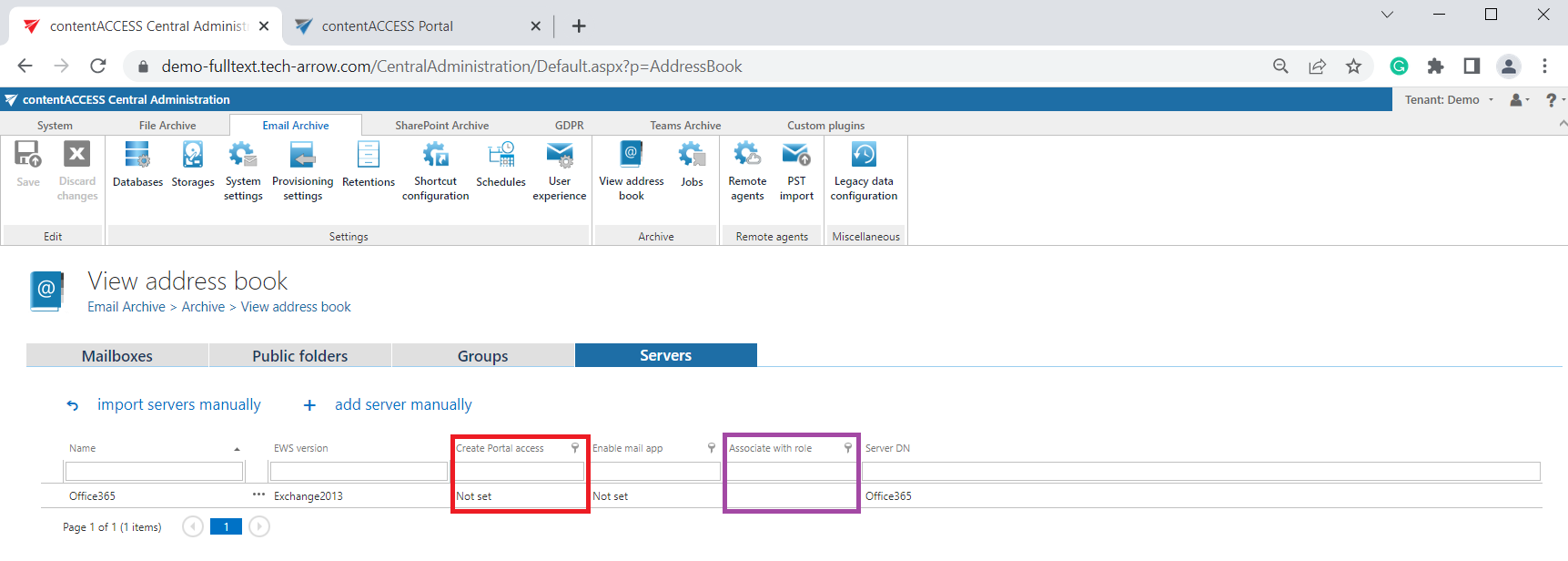Open filter for Create Portal access column
This screenshot has height=561, width=1568.
(x=575, y=448)
